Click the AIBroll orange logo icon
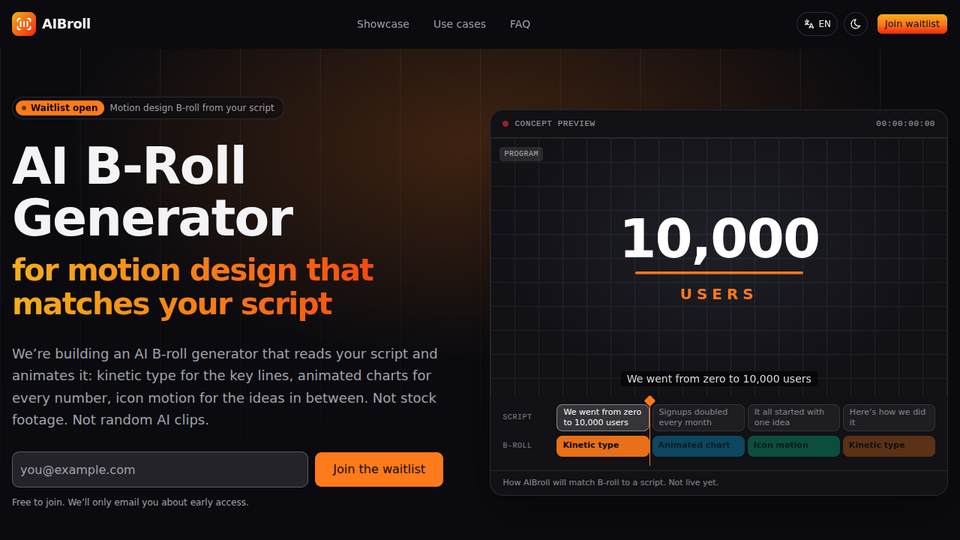 [x=24, y=24]
